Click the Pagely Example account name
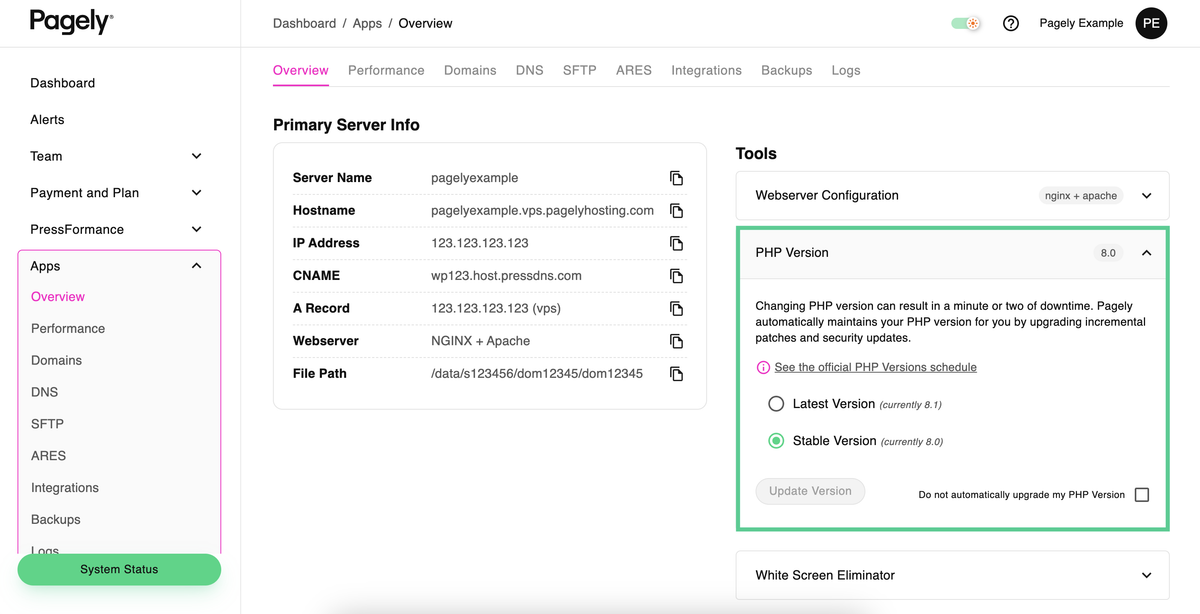1200x614 pixels. point(1081,23)
